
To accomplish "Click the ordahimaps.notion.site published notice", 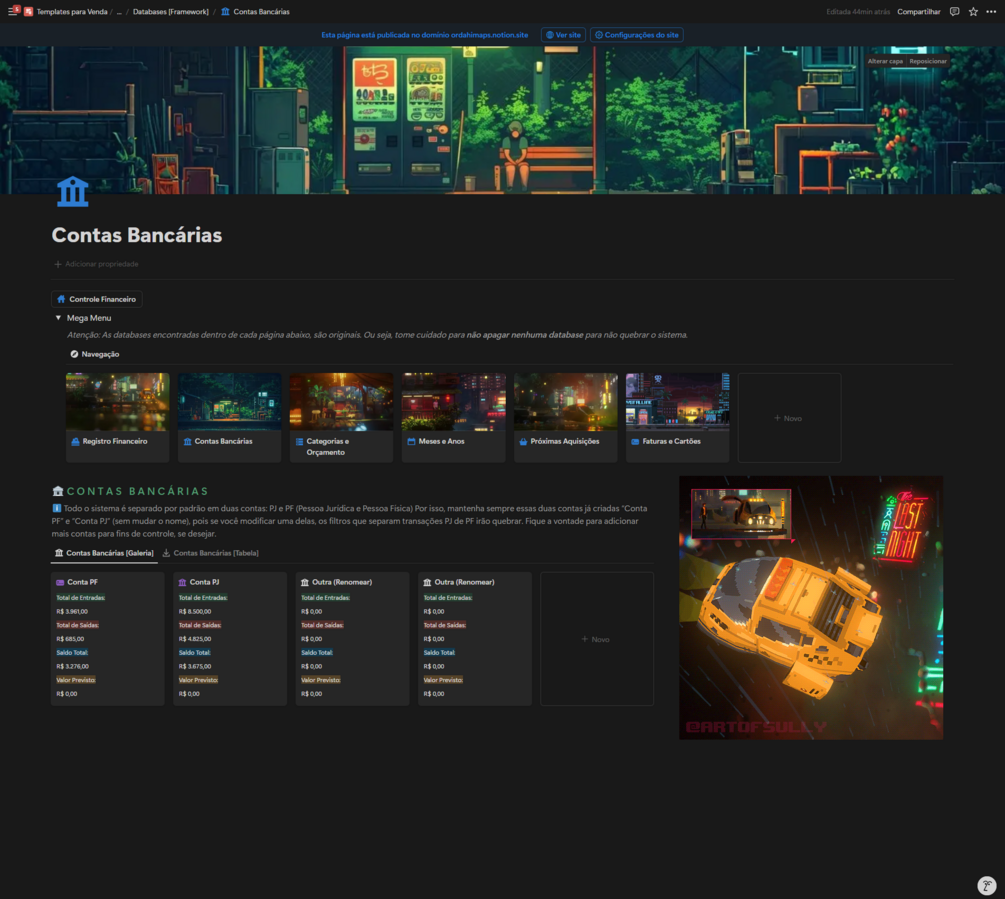I will [424, 35].
